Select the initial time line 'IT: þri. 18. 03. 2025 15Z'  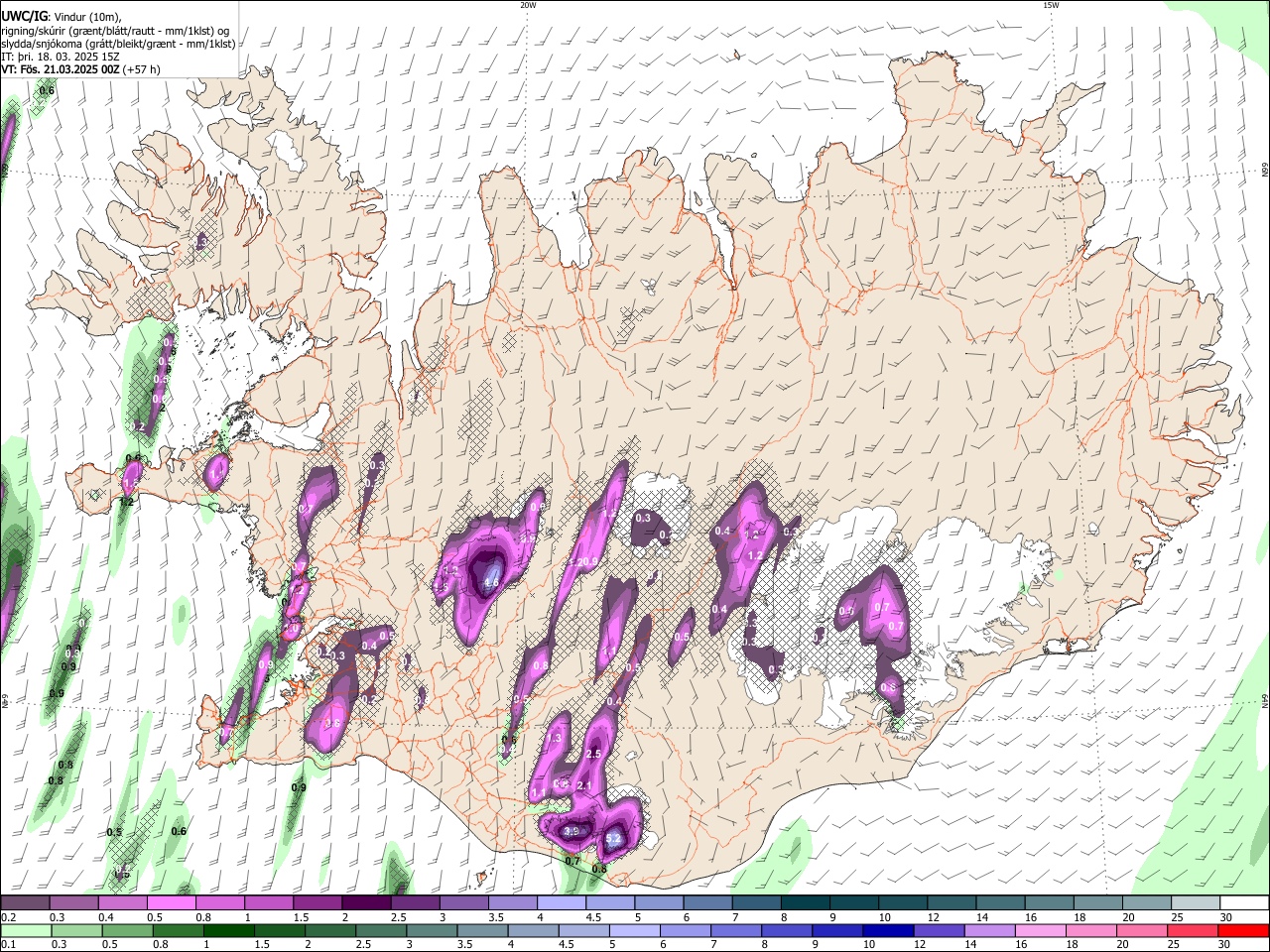point(59,57)
